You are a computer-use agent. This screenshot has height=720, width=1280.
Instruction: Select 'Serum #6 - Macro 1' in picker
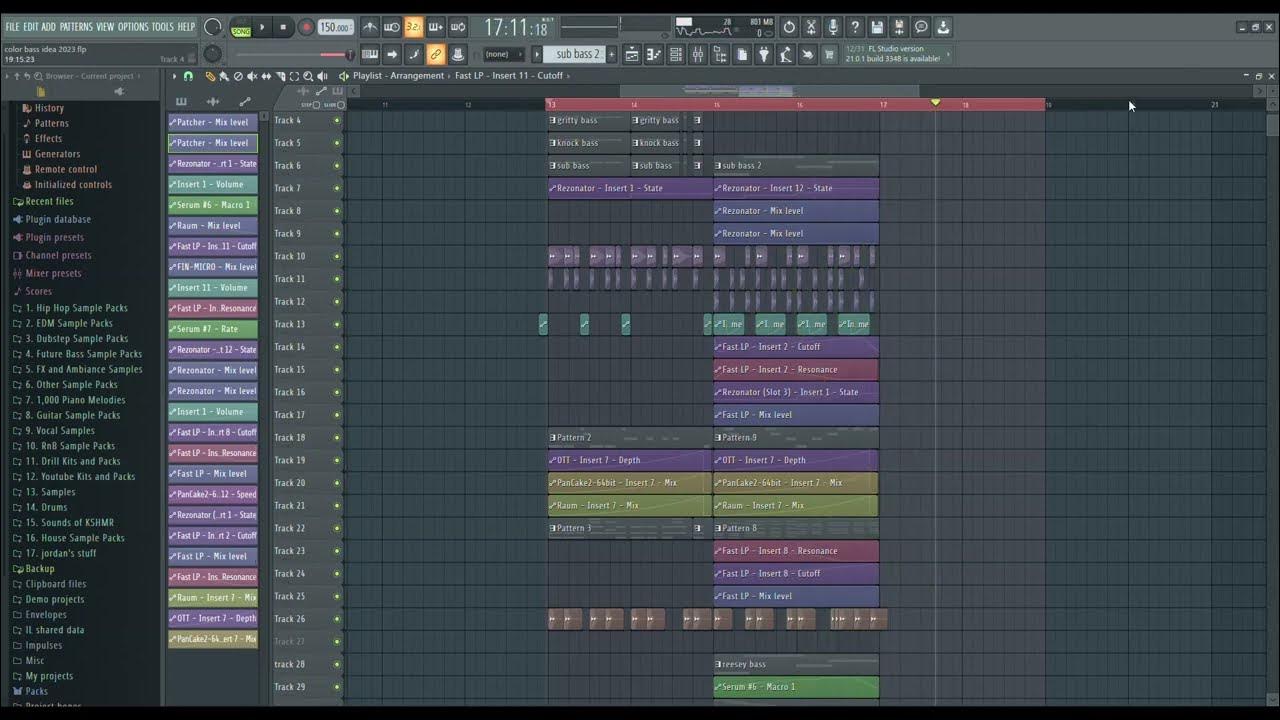tap(213, 205)
